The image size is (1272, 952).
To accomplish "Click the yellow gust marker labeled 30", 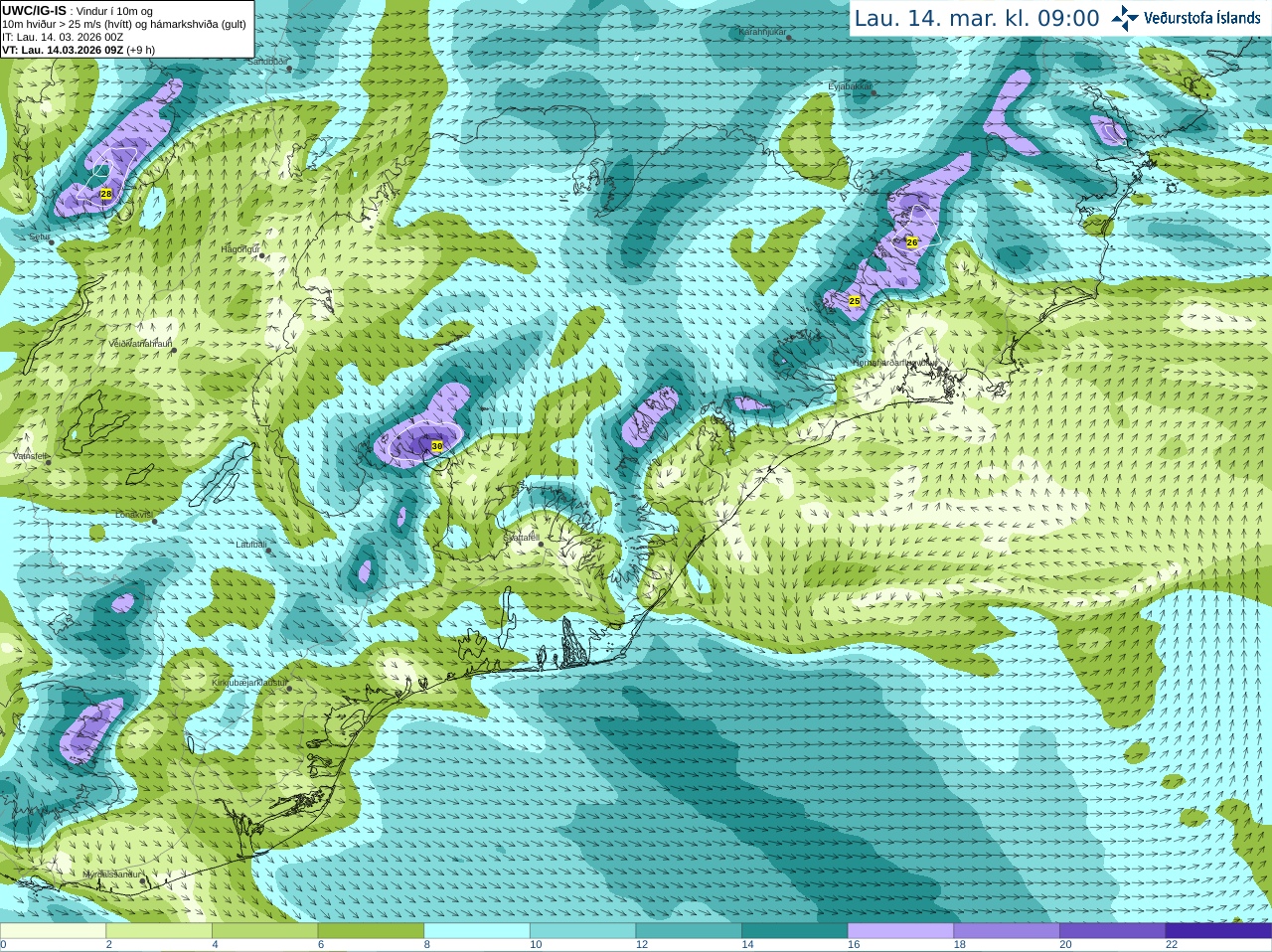I will pyautogui.click(x=437, y=446).
